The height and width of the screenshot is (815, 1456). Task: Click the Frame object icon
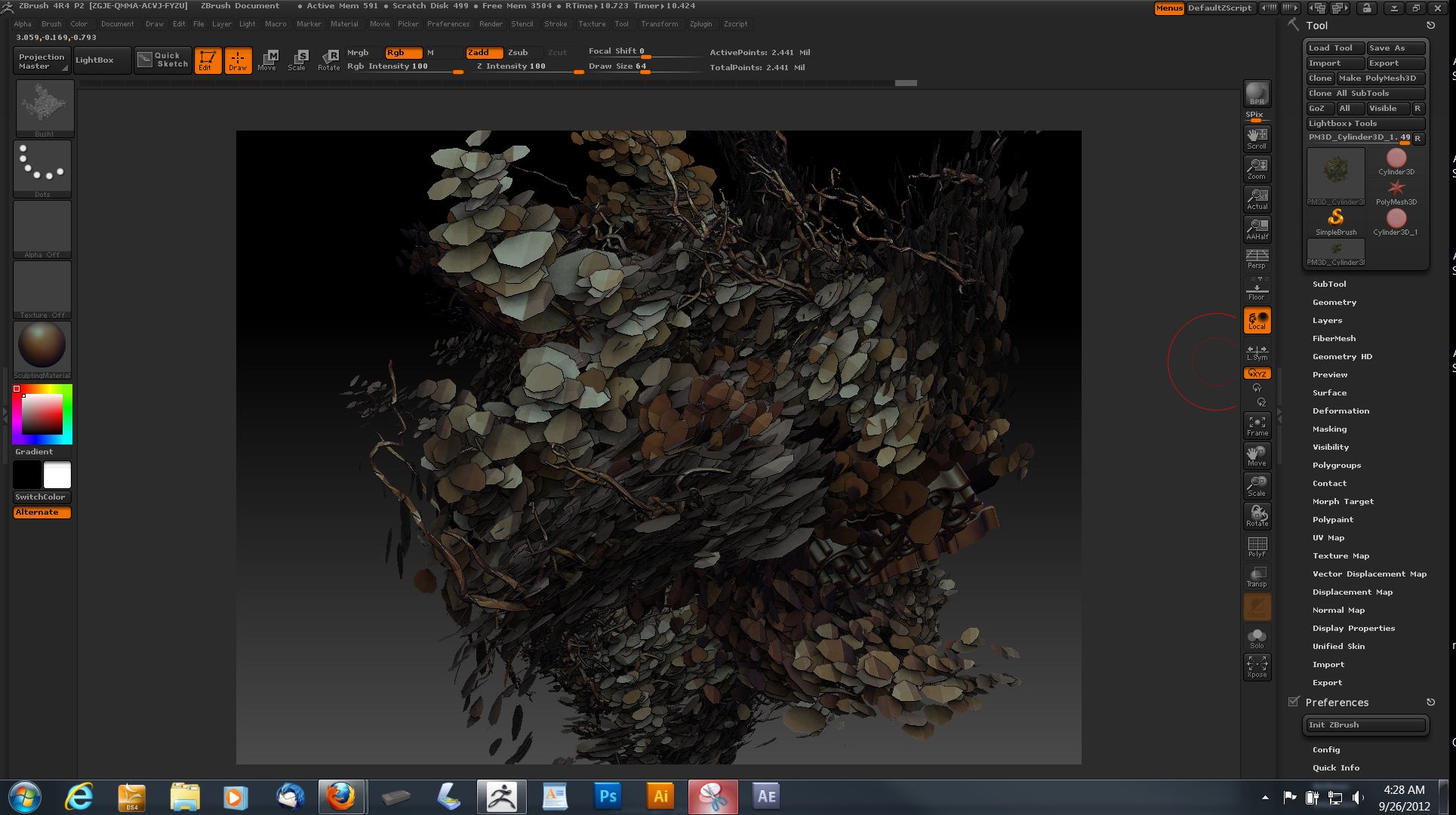coord(1257,426)
